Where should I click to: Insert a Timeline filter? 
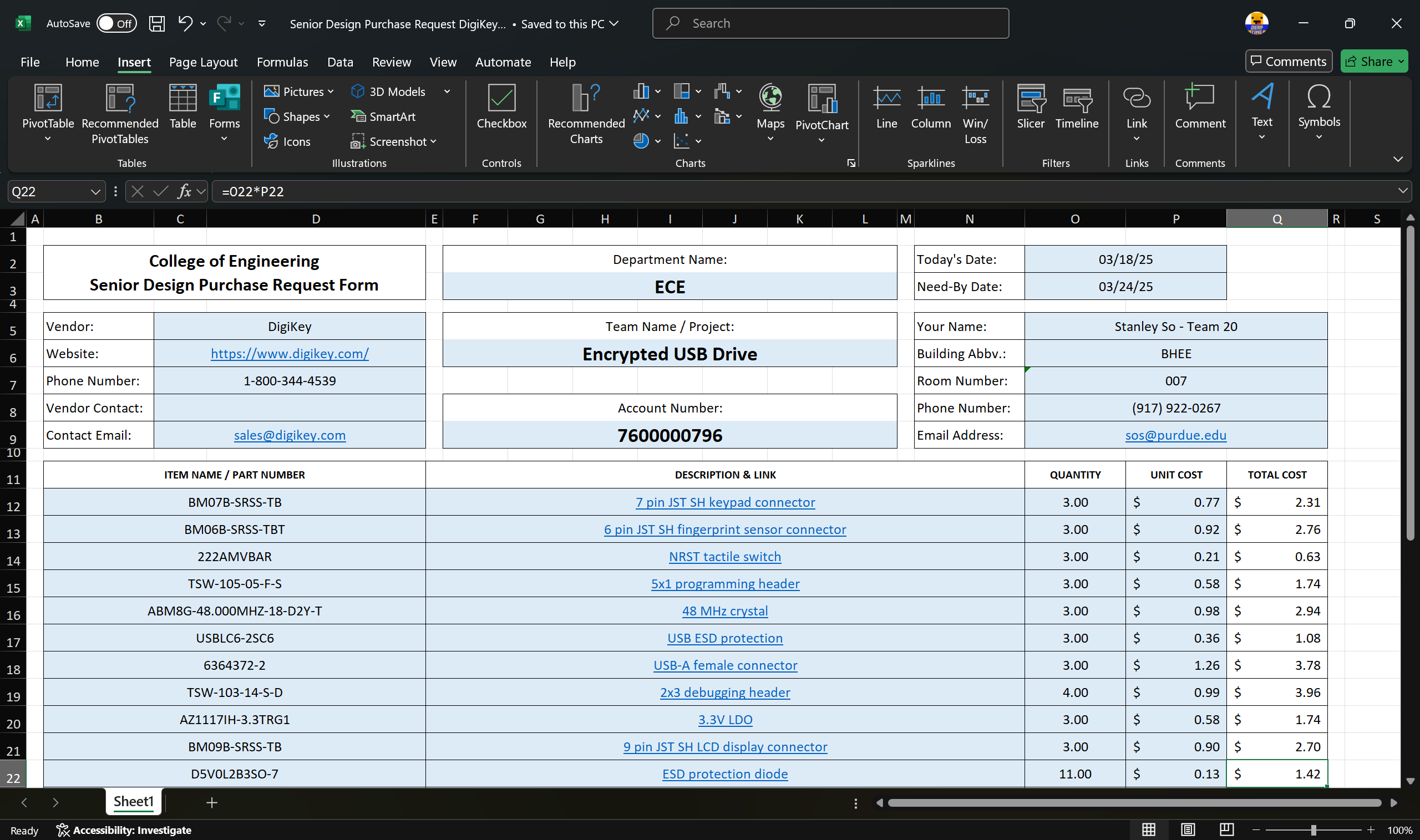coord(1076,100)
